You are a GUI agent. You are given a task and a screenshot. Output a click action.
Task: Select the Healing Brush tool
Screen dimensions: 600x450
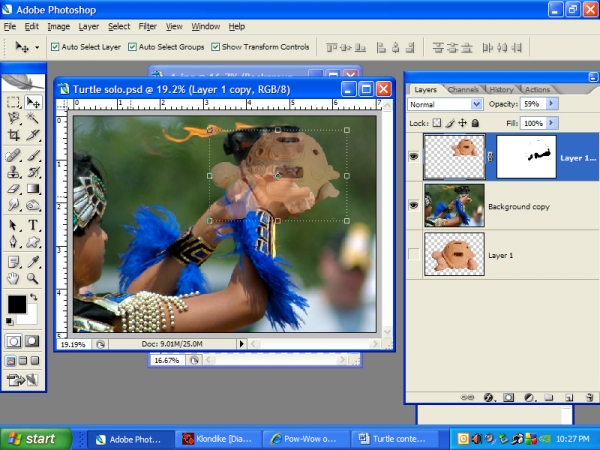(x=13, y=156)
